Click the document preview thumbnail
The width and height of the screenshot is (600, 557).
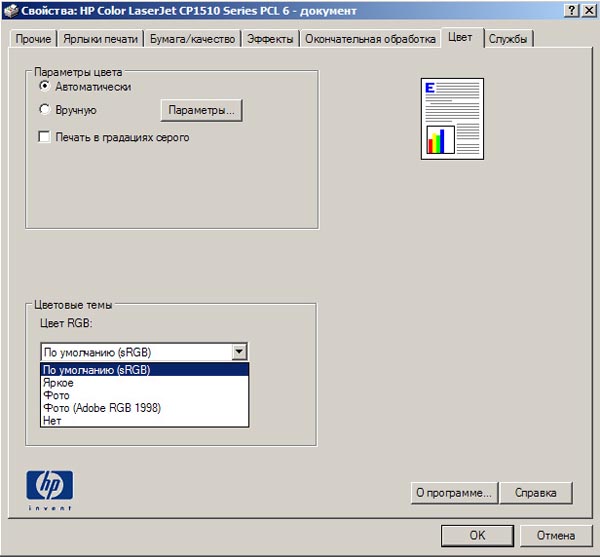point(452,119)
